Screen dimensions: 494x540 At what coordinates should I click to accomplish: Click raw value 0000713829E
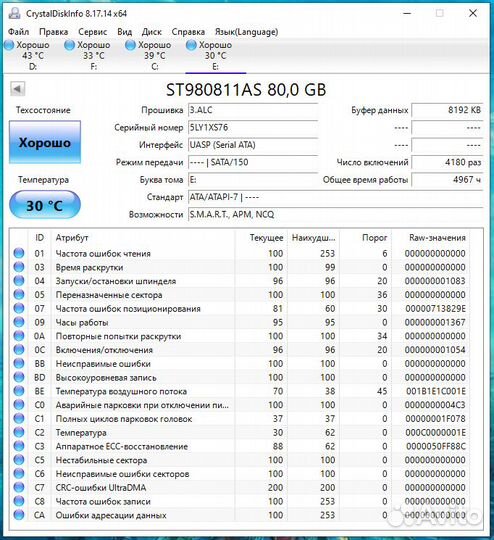coord(435,309)
